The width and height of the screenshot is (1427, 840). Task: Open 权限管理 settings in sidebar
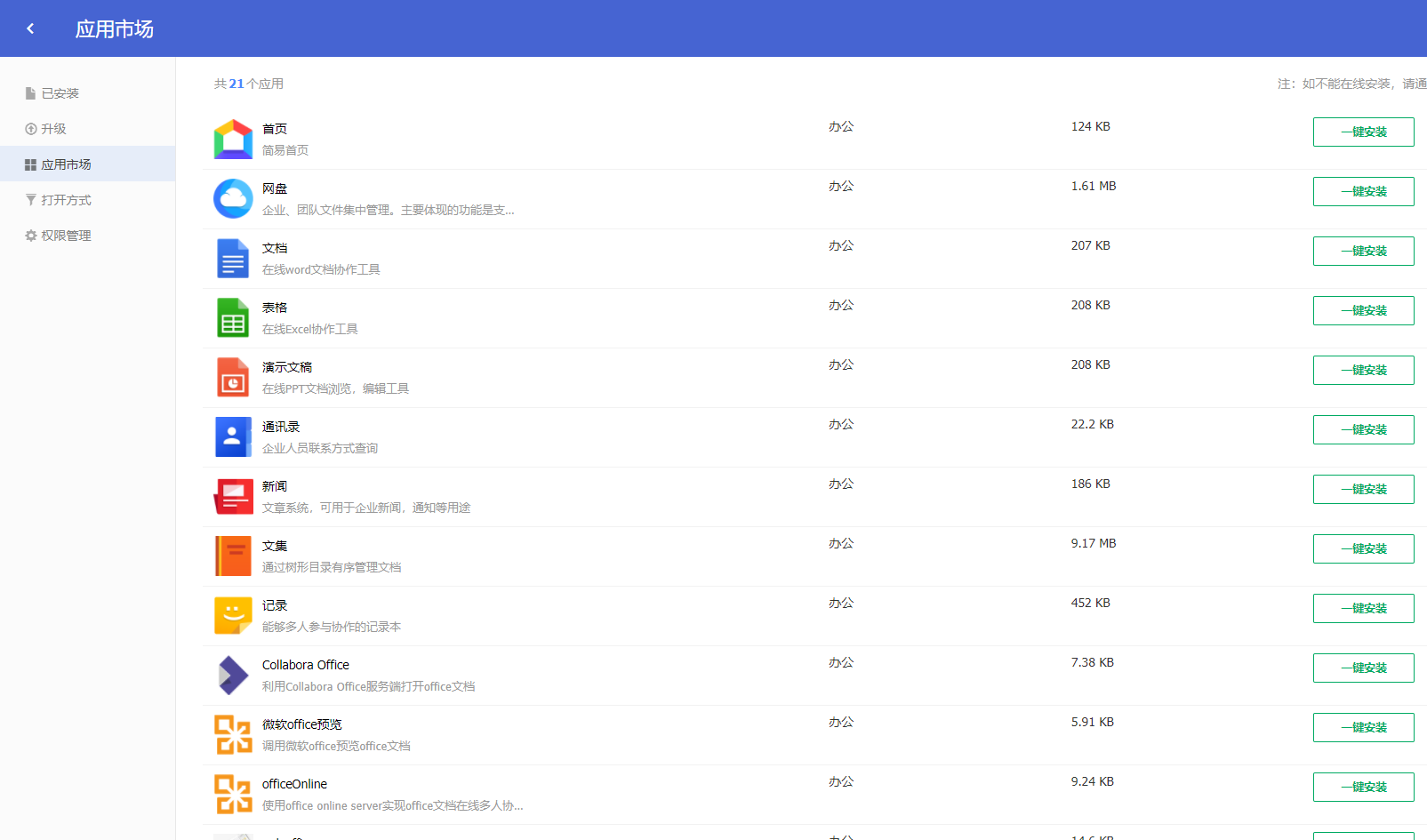click(66, 236)
